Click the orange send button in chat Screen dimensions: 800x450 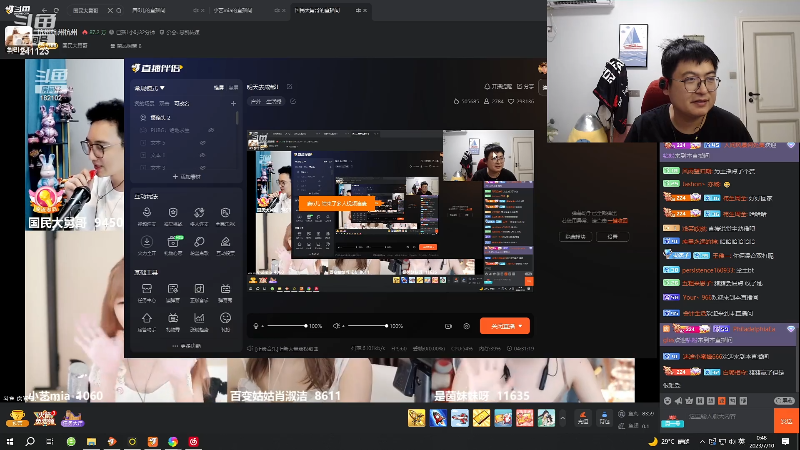[786, 420]
